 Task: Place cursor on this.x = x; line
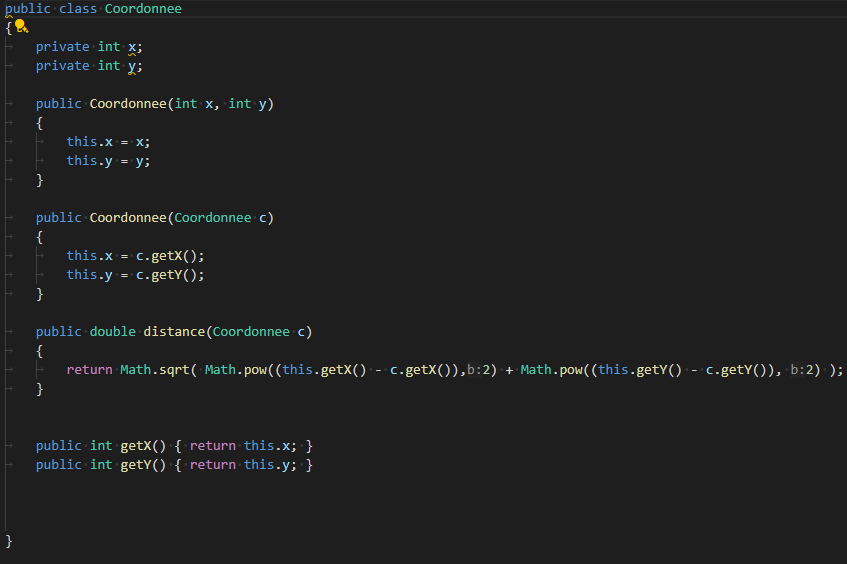[108, 141]
